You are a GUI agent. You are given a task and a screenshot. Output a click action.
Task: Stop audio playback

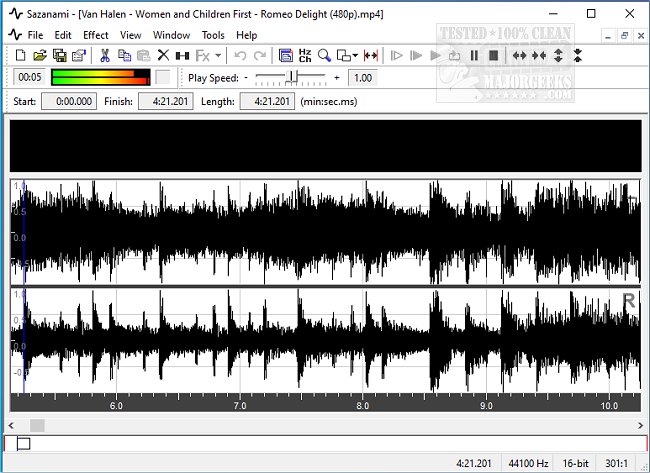pyautogui.click(x=493, y=56)
